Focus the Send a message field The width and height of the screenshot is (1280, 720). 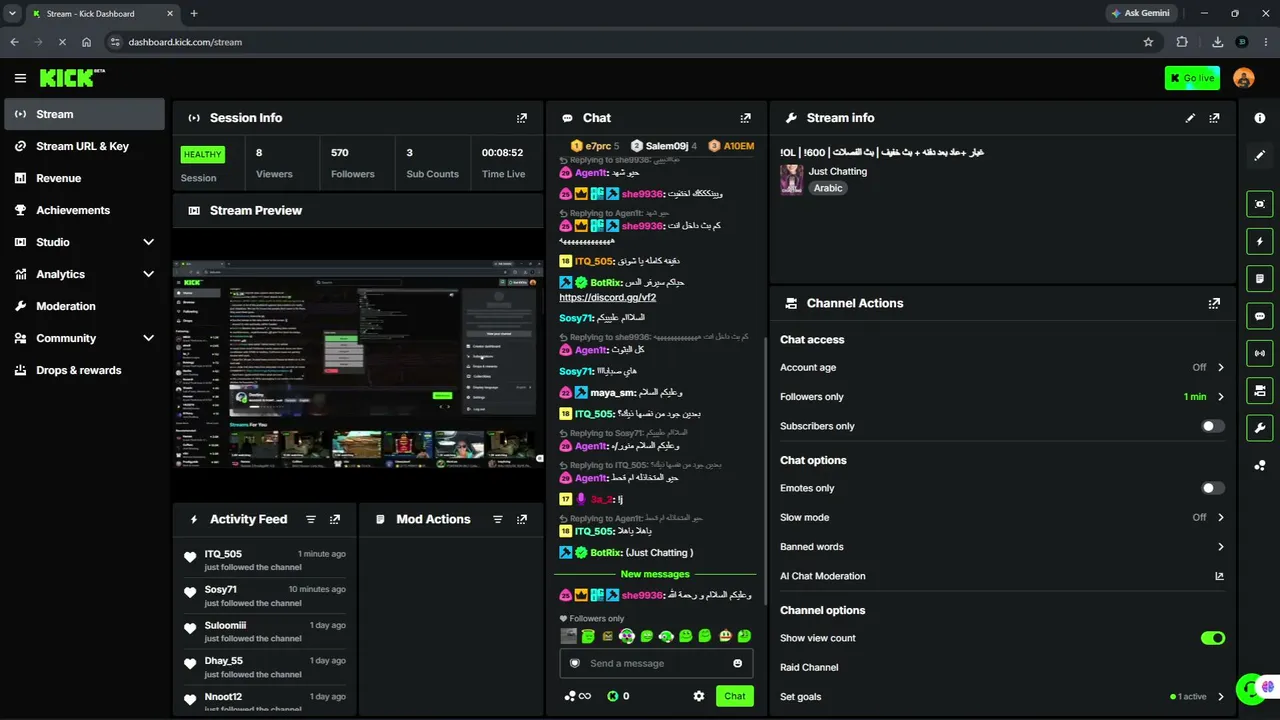click(x=656, y=663)
